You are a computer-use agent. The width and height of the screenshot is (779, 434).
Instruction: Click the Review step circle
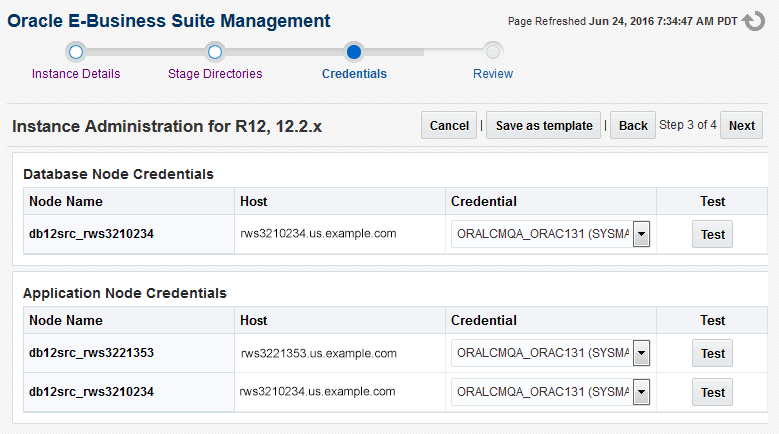pos(493,52)
